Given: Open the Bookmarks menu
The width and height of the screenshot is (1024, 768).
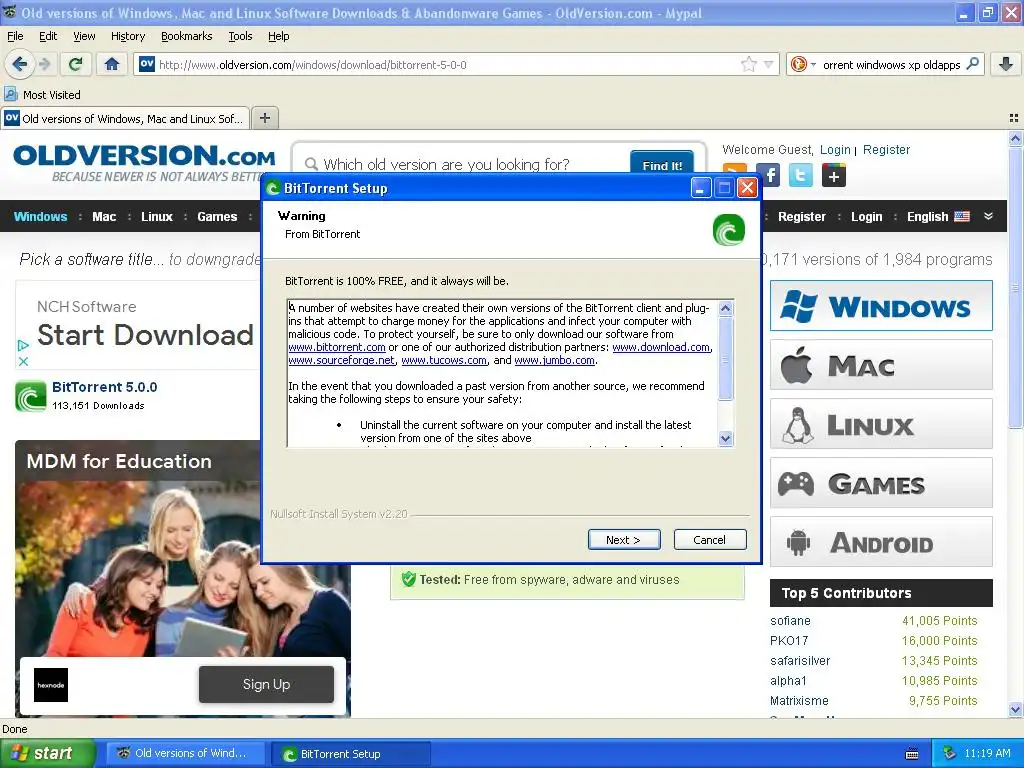Looking at the screenshot, I should tap(187, 36).
